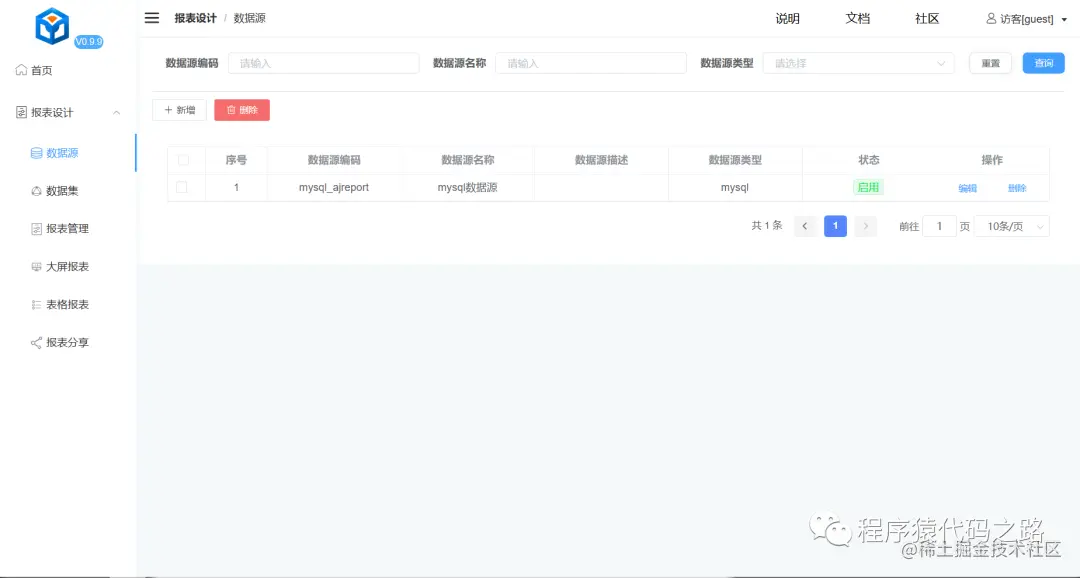Click the 报表设计 menu icon
Image resolution: width=1080 pixels, height=578 pixels.
click(x=21, y=112)
